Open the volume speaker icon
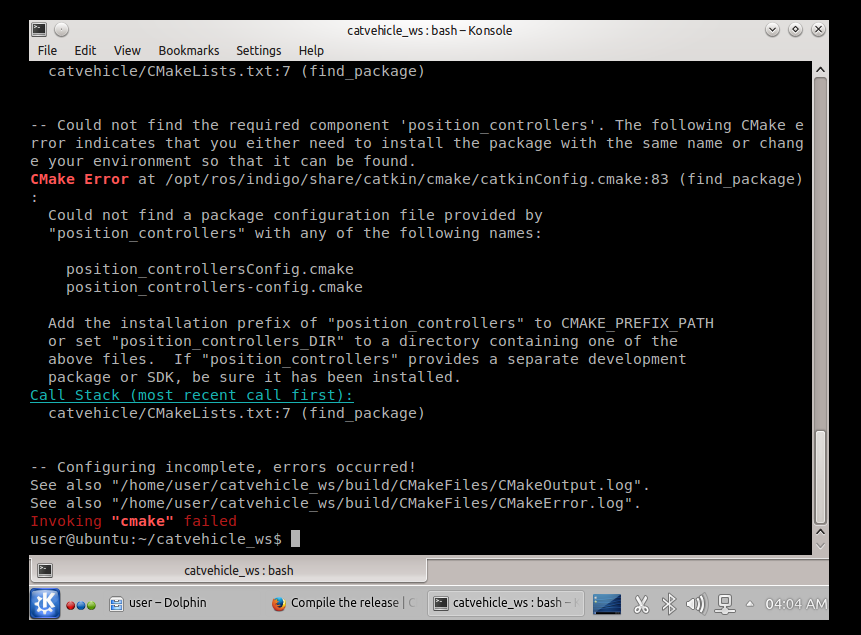 696,603
